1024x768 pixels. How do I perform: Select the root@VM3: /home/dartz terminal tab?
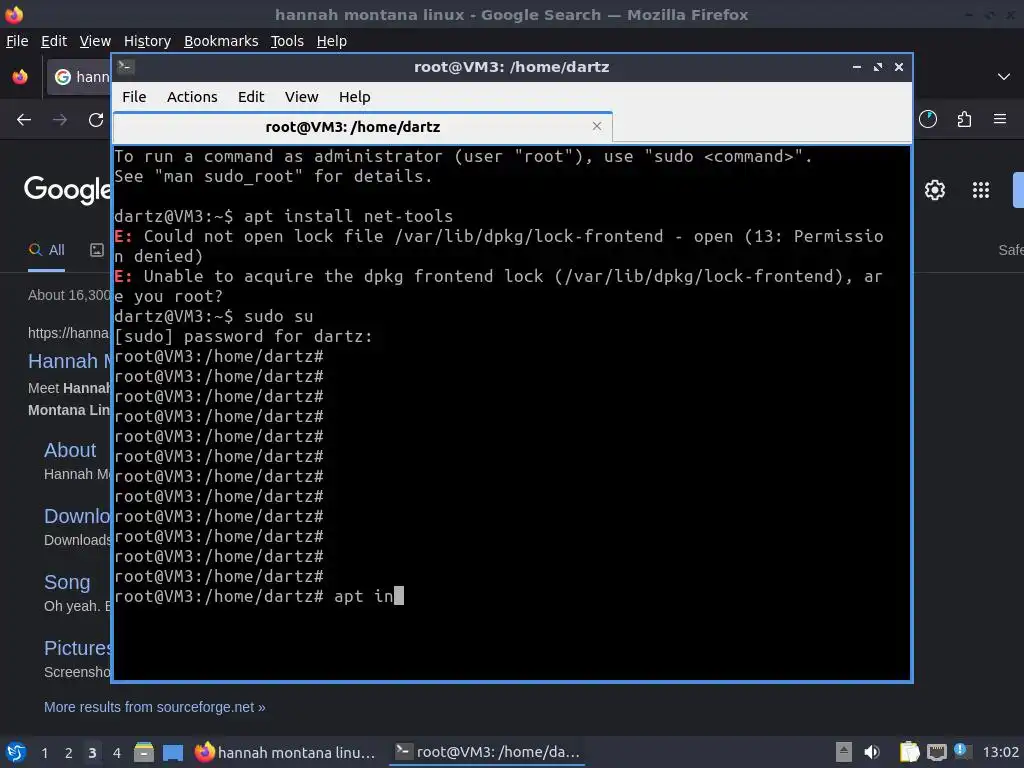(x=362, y=127)
